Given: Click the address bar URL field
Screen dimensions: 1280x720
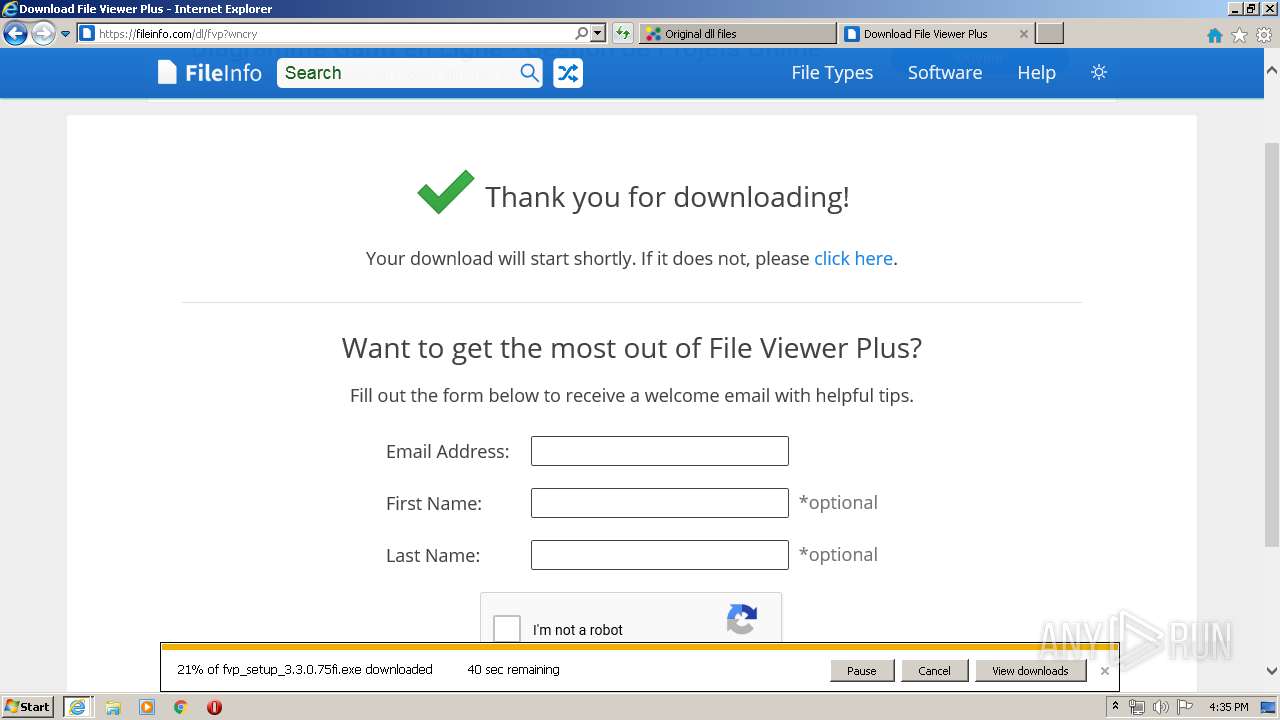Looking at the screenshot, I should pos(325,33).
